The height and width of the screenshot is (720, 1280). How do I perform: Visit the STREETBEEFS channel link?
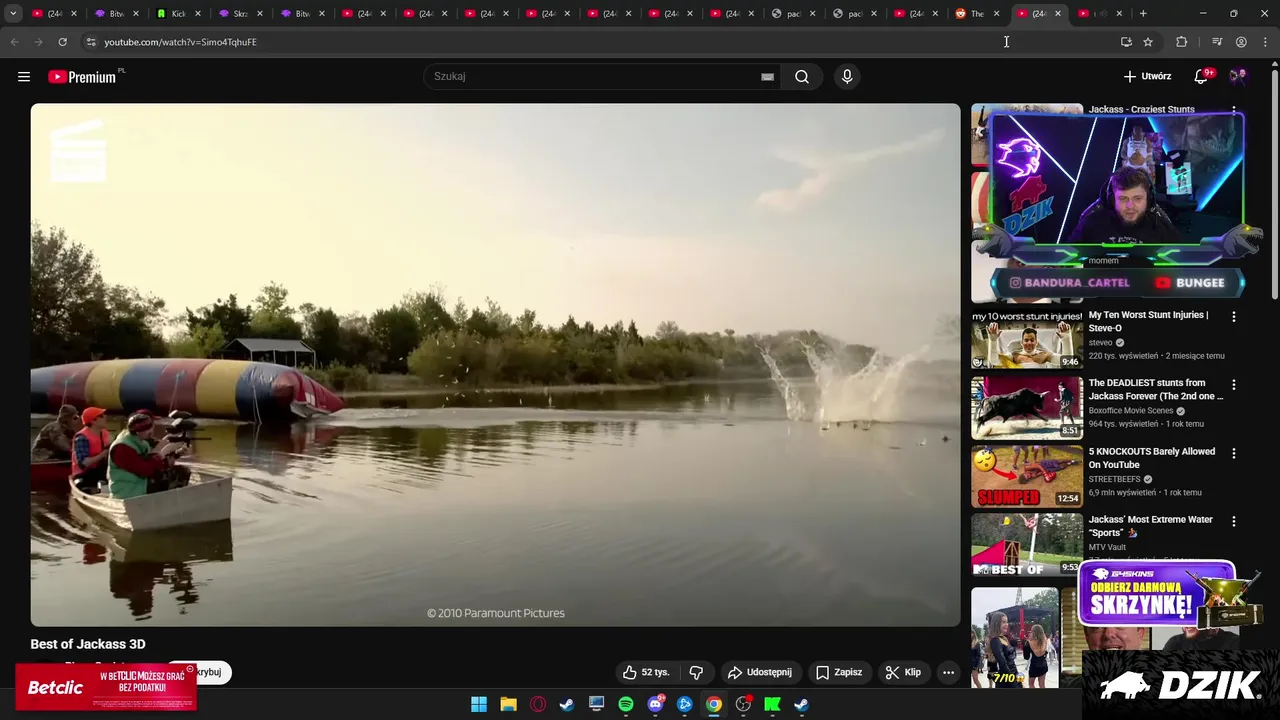pyautogui.click(x=1115, y=479)
